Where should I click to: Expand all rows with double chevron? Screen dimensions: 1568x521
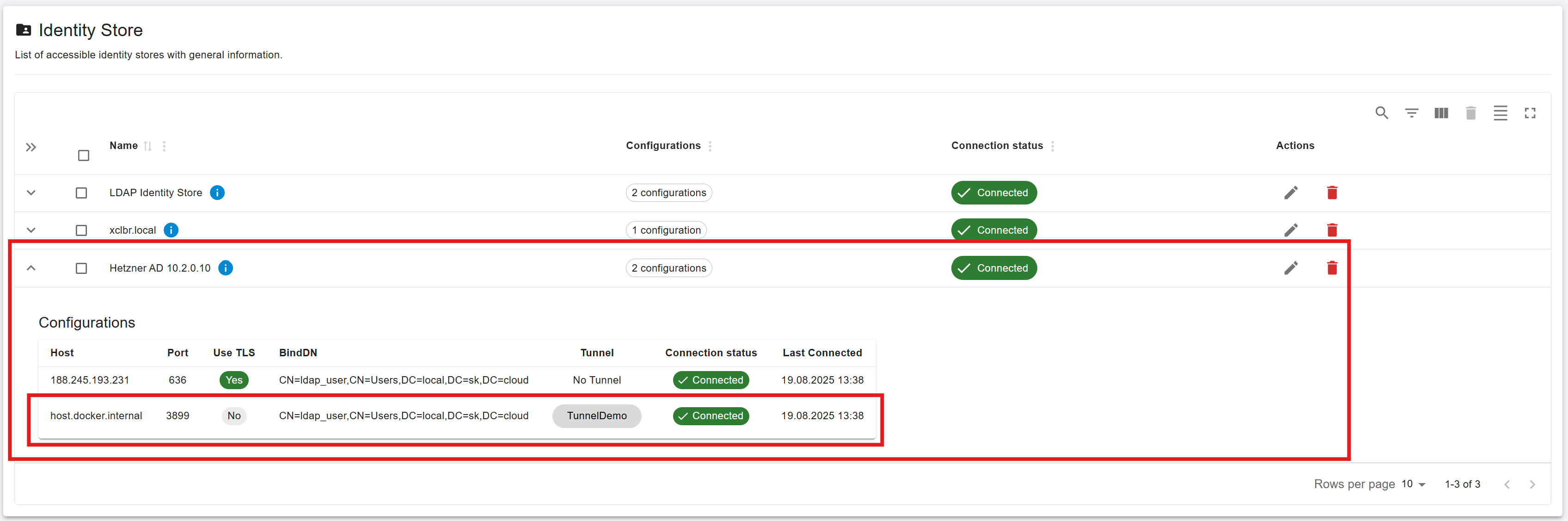(x=31, y=148)
